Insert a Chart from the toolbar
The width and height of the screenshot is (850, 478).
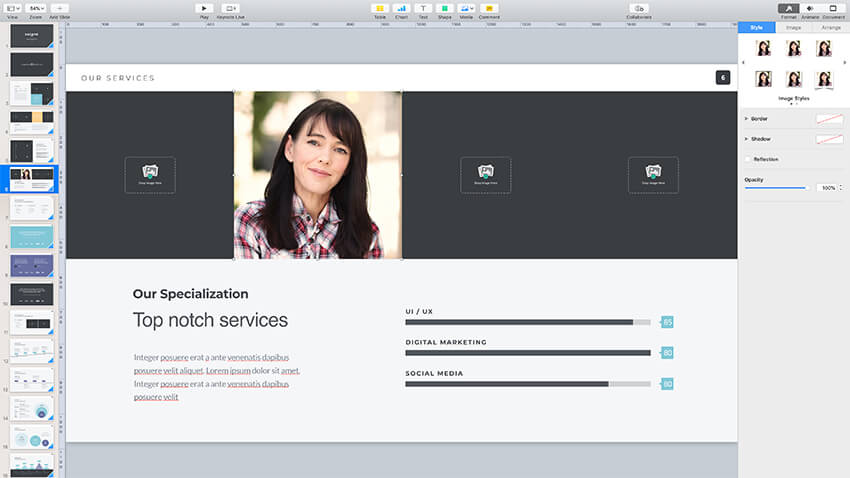pos(401,8)
